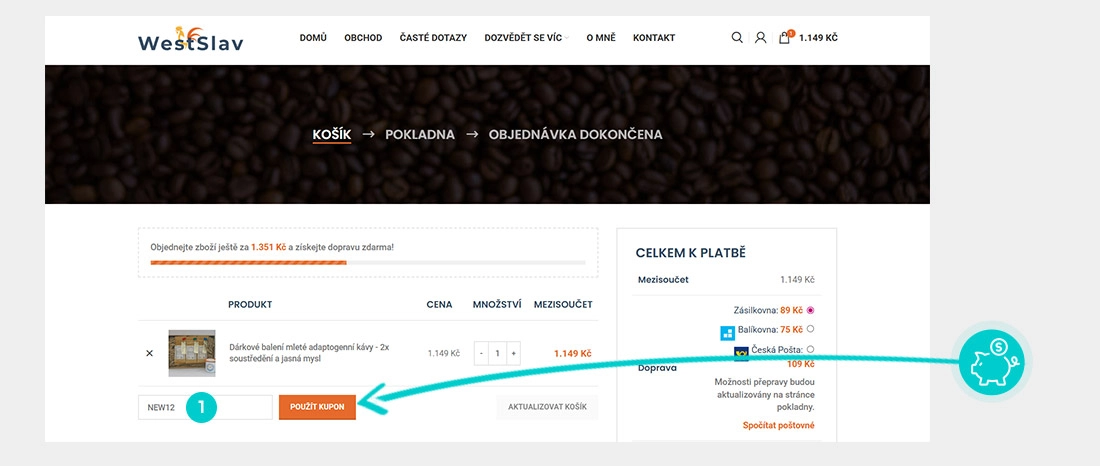Select Zásilkovna 89 Kč shipping option
The width and height of the screenshot is (1100, 466).
[x=810, y=310]
